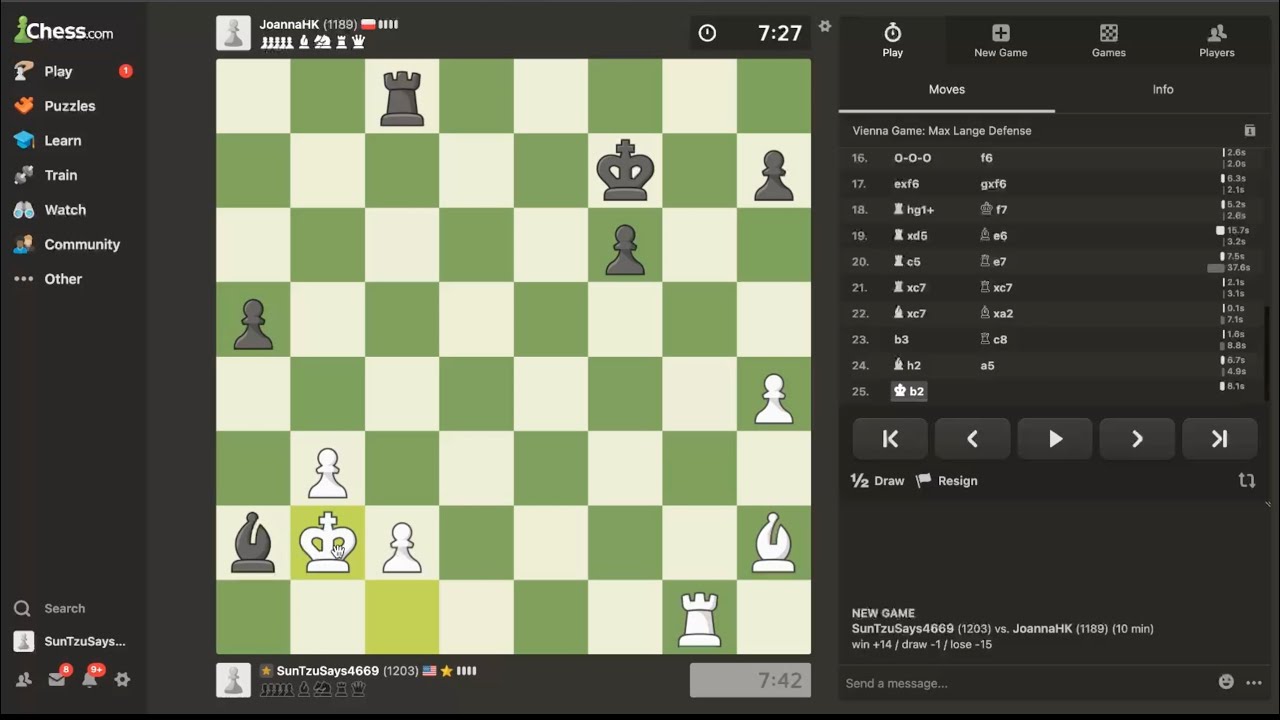Switch to the Players tab
The height and width of the screenshot is (720, 1280).
point(1217,41)
